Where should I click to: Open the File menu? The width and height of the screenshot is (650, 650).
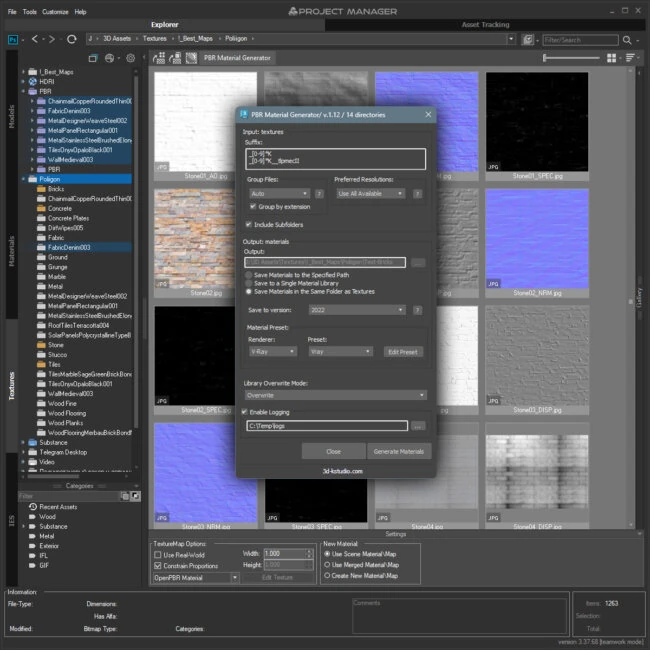click(12, 12)
